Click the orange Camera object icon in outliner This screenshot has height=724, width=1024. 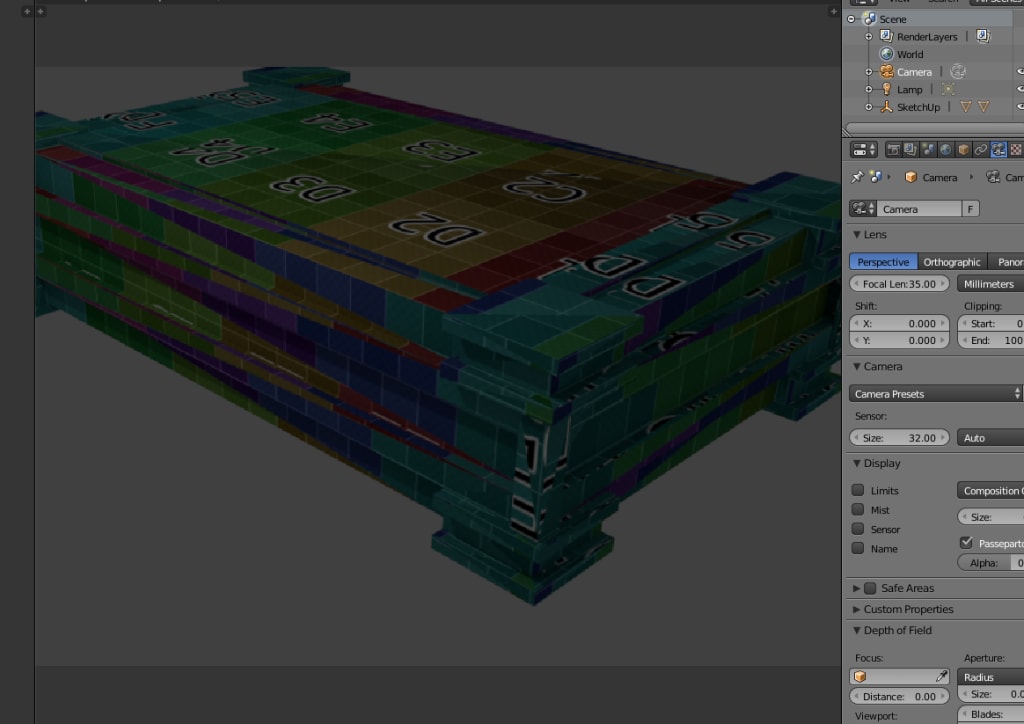coord(886,72)
